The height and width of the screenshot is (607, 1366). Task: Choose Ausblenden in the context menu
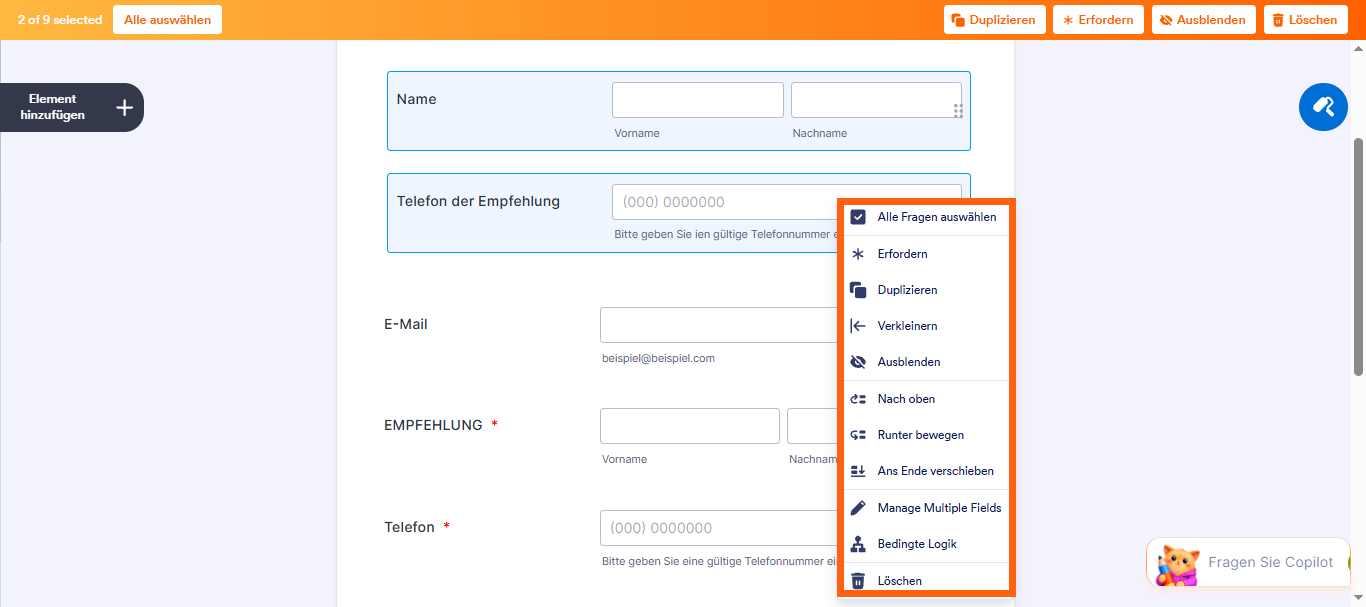926,362
